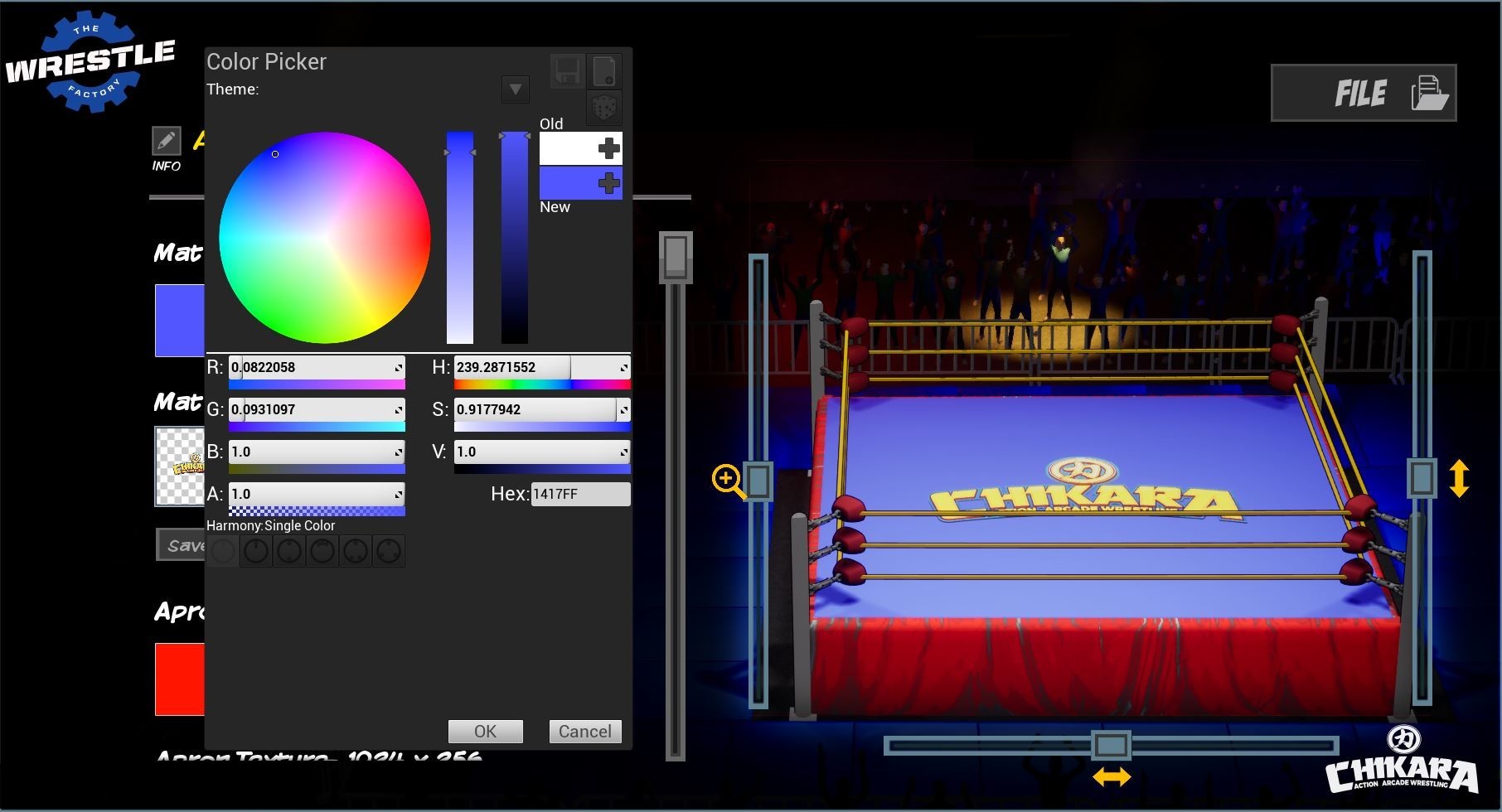Cancel the color picker dialog
This screenshot has width=1502, height=812.
(x=585, y=732)
